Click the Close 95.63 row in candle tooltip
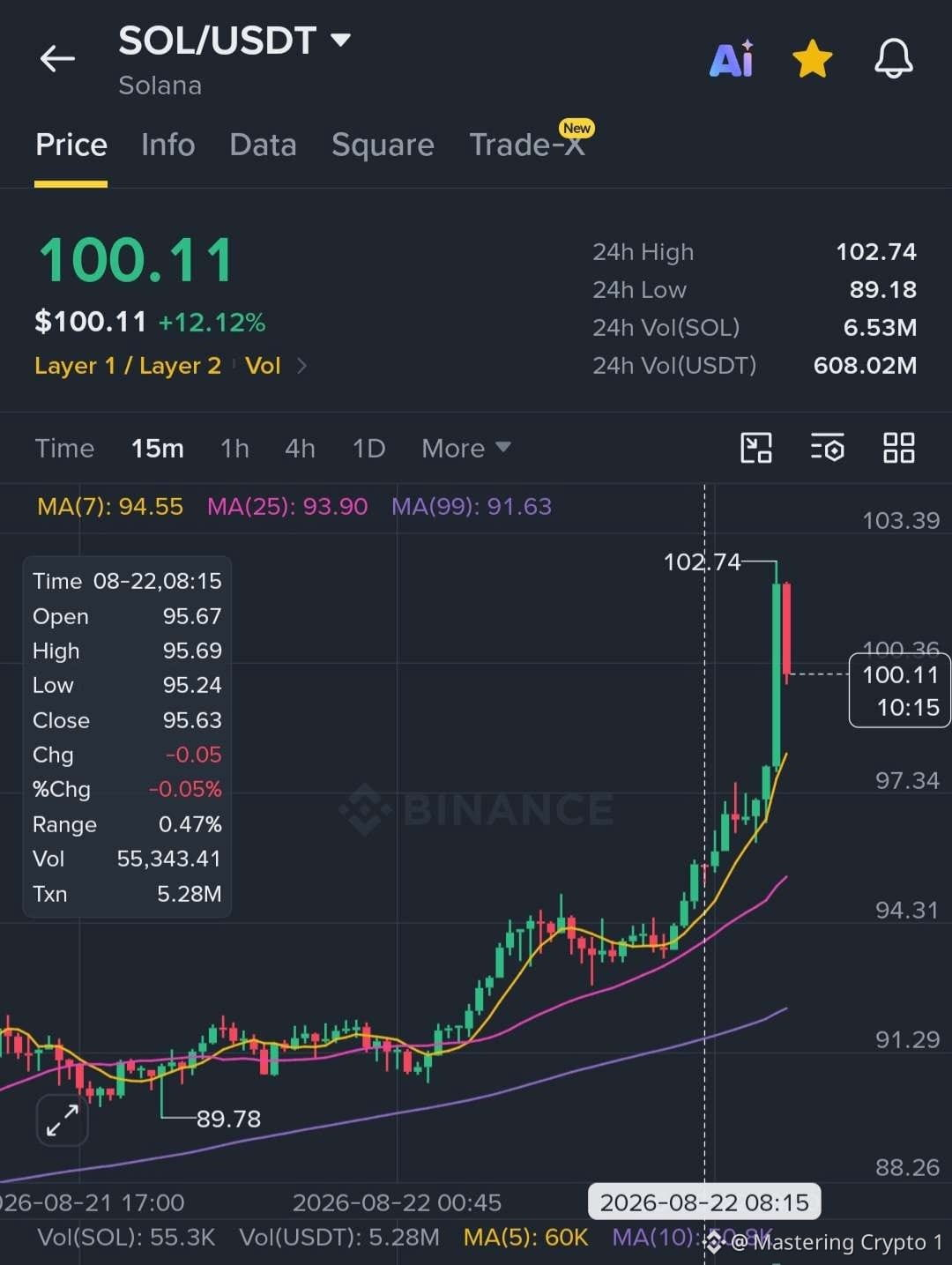The width and height of the screenshot is (952, 1265). [x=127, y=720]
